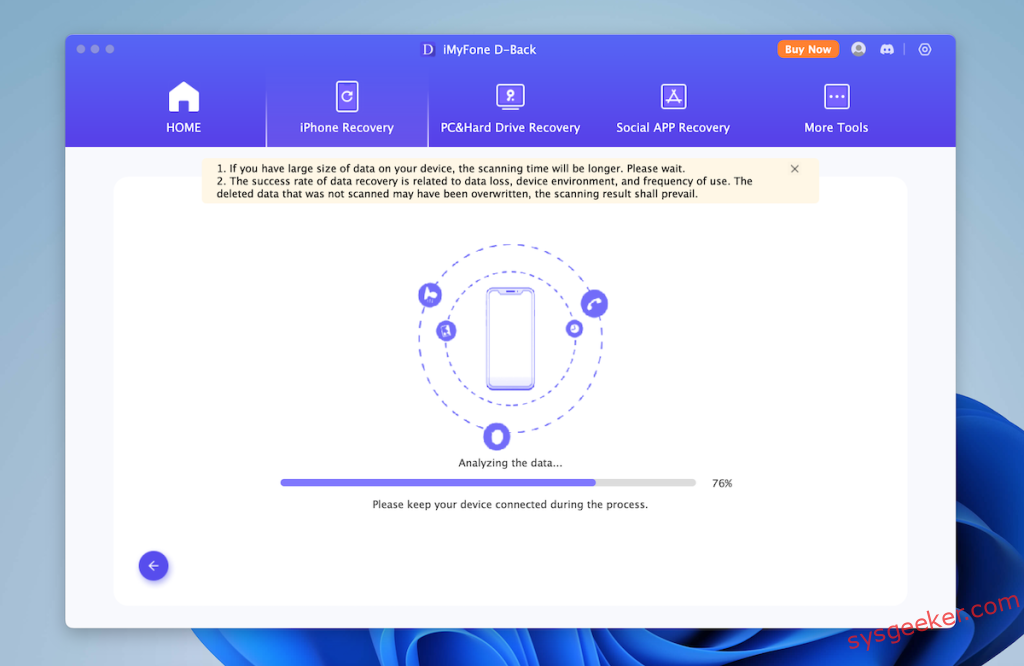Switch to the Social APP Recovery tab

673,110
